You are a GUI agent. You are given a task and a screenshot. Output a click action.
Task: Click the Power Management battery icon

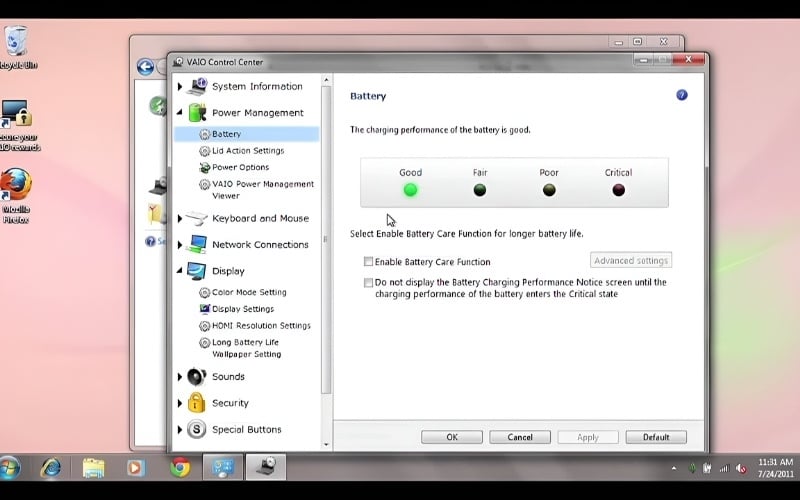tap(196, 113)
